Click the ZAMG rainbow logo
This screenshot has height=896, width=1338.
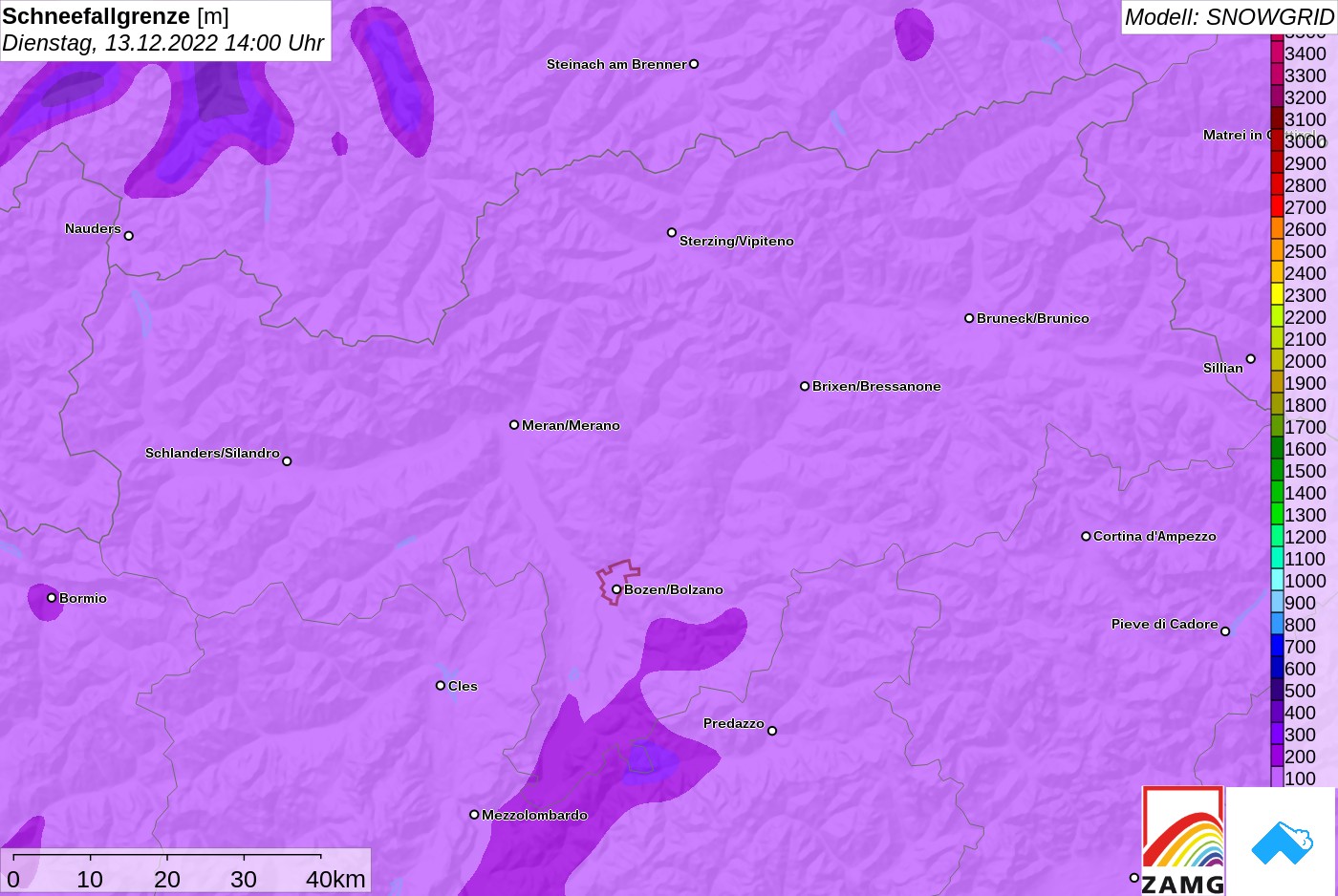[1183, 841]
